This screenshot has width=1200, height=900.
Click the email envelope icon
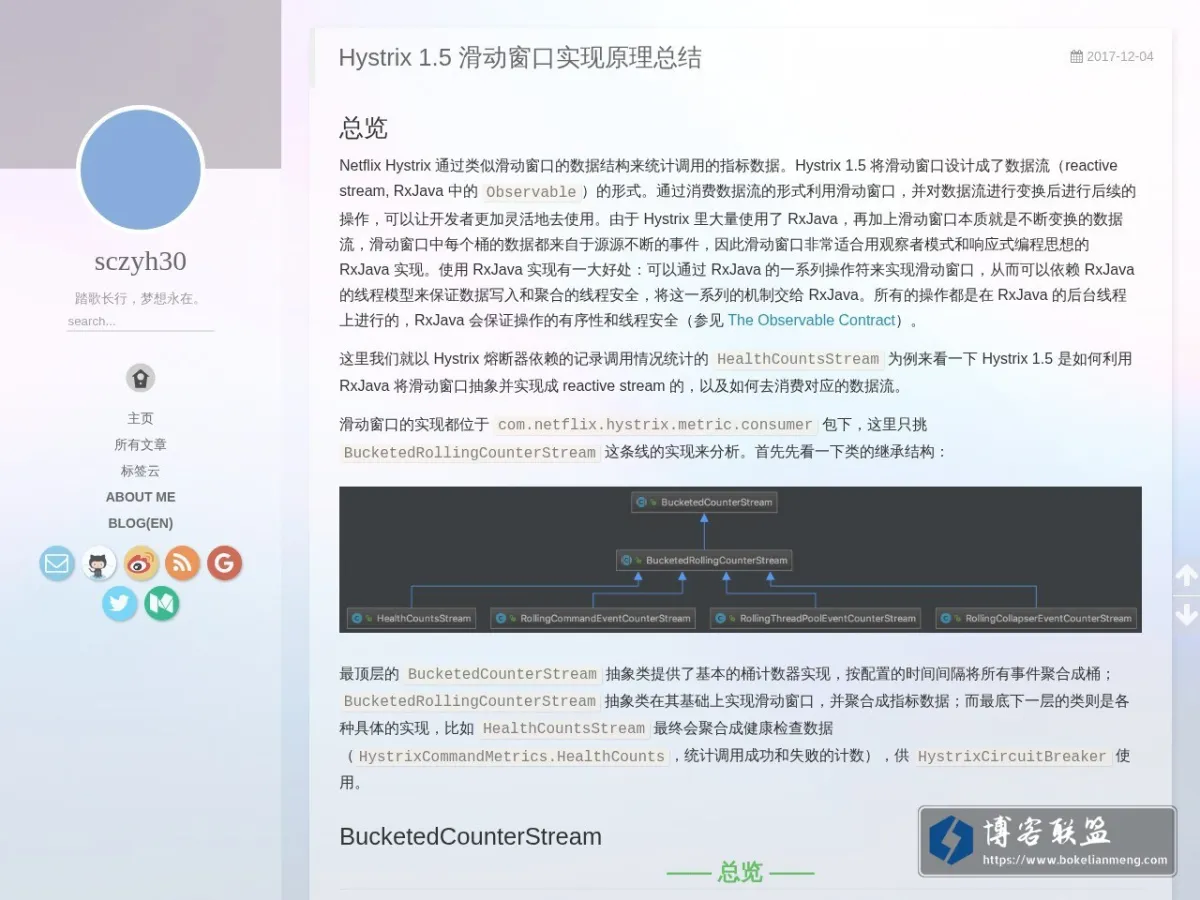57,564
